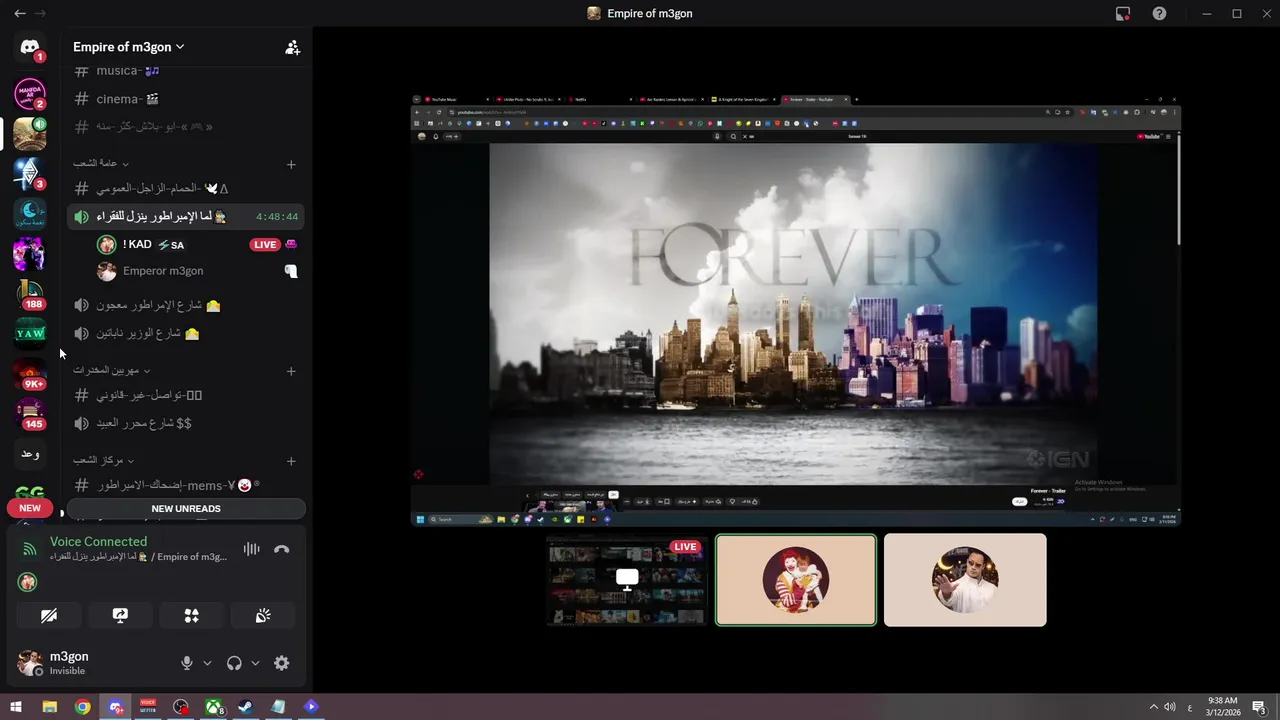The height and width of the screenshot is (720, 1280).
Task: Focus the man in white avatar tile
Action: pyautogui.click(x=965, y=580)
